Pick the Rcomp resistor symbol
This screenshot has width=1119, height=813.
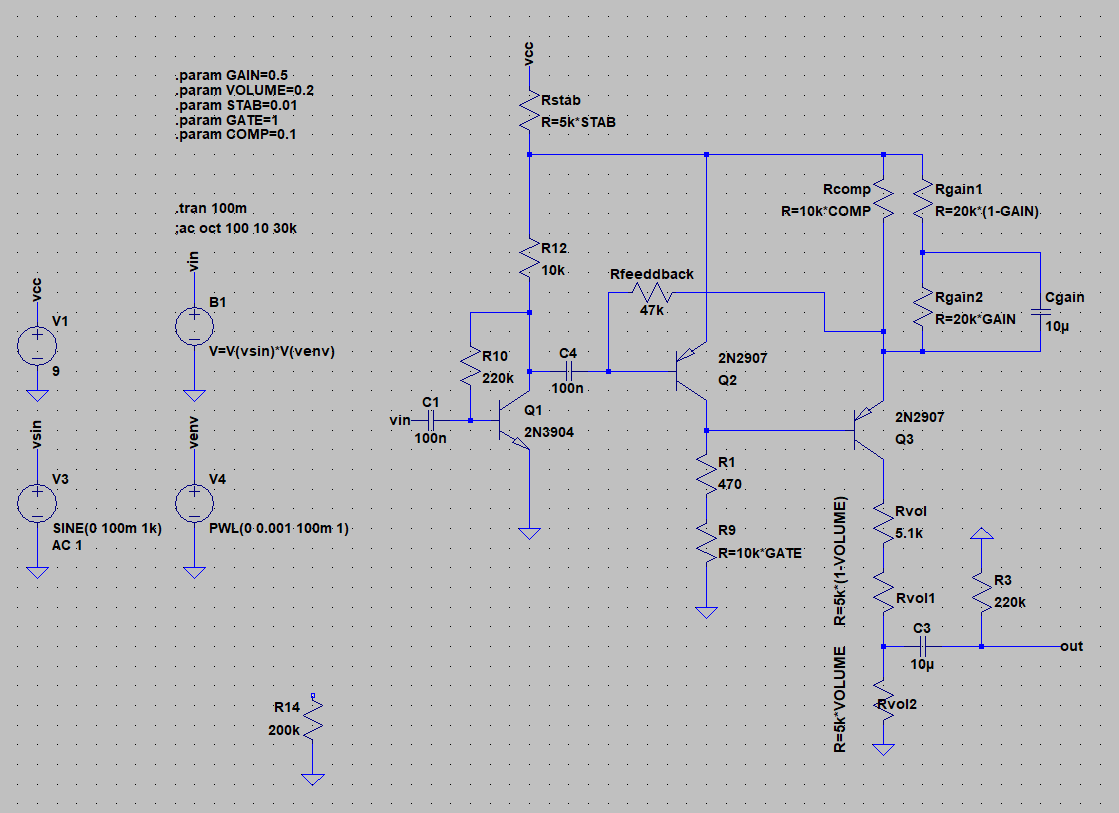[x=883, y=199]
